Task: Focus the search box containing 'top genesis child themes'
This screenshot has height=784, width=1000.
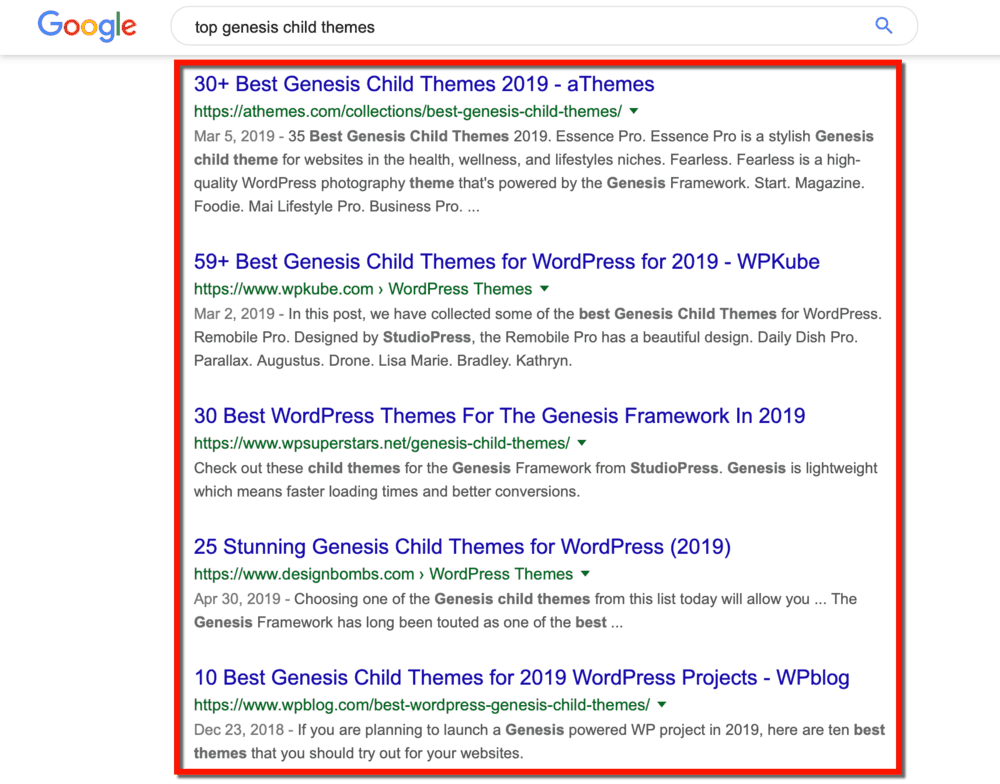Action: coord(544,26)
